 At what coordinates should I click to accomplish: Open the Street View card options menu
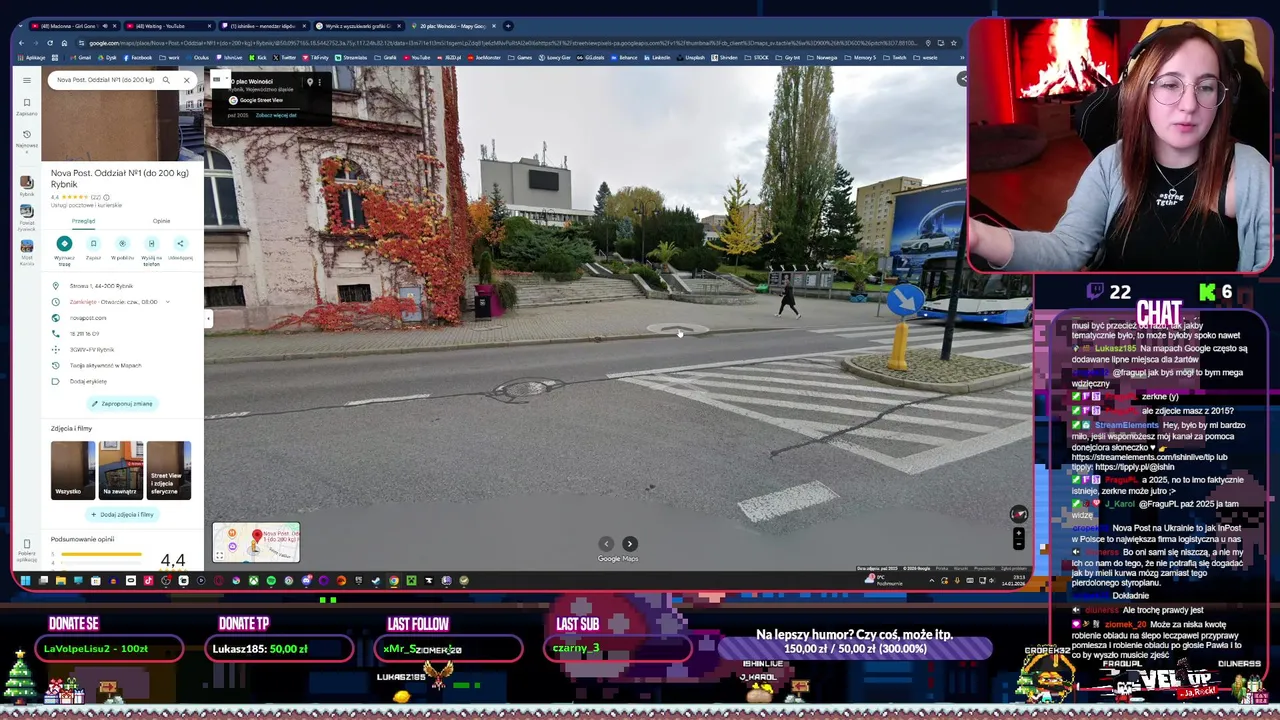point(319,82)
